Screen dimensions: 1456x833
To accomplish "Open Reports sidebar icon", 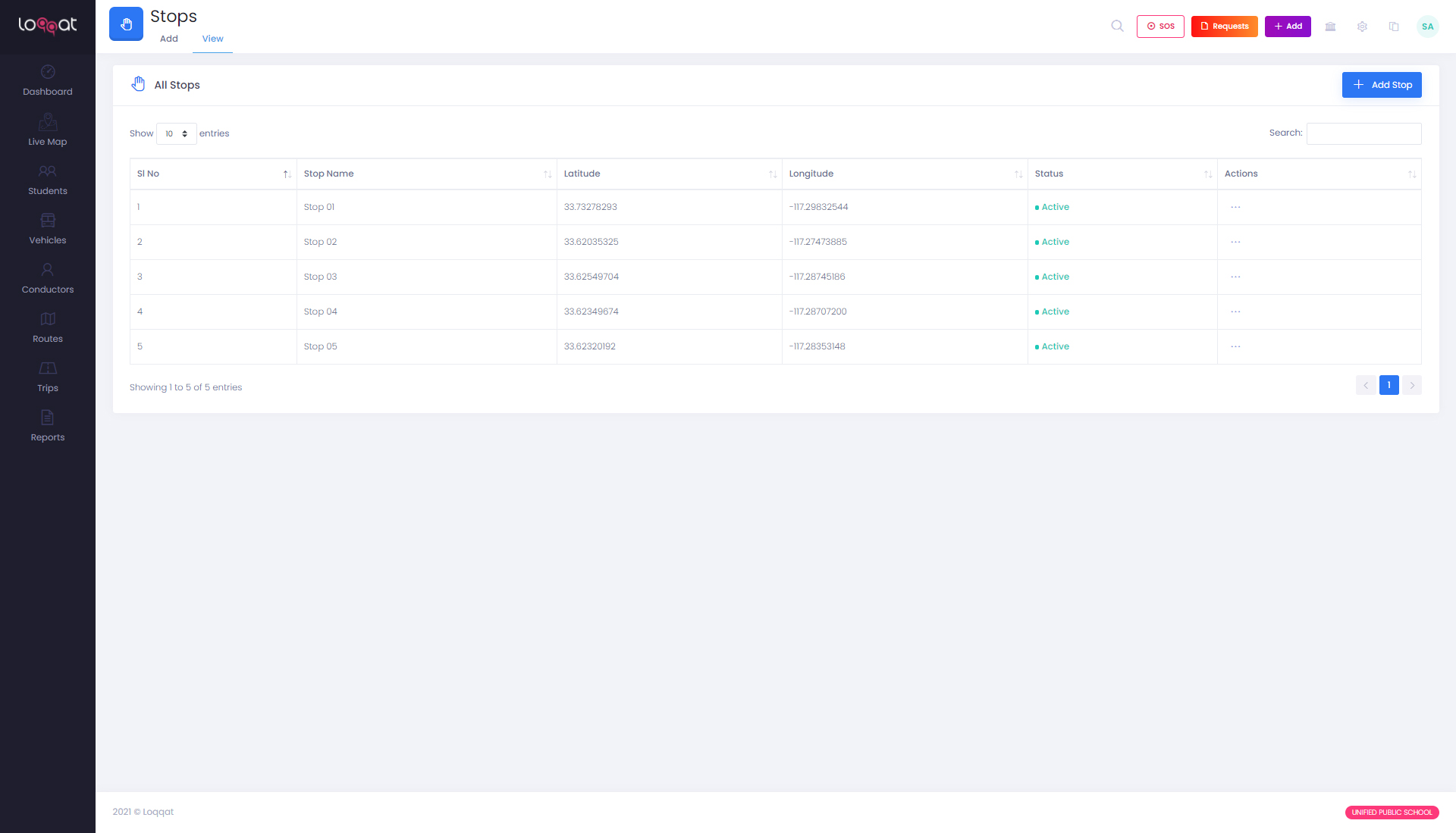I will click(x=48, y=418).
